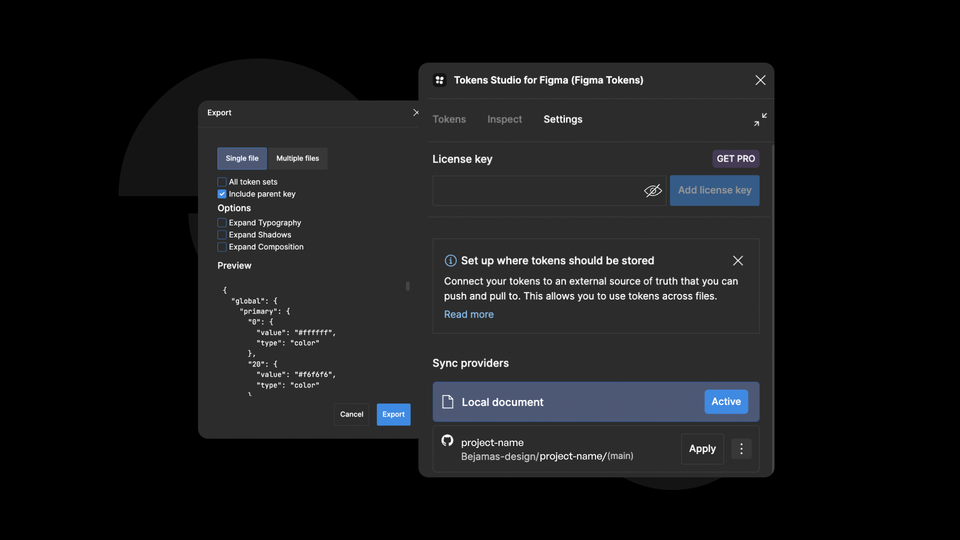
Task: Toggle license key visibility eye icon
Action: 653,190
